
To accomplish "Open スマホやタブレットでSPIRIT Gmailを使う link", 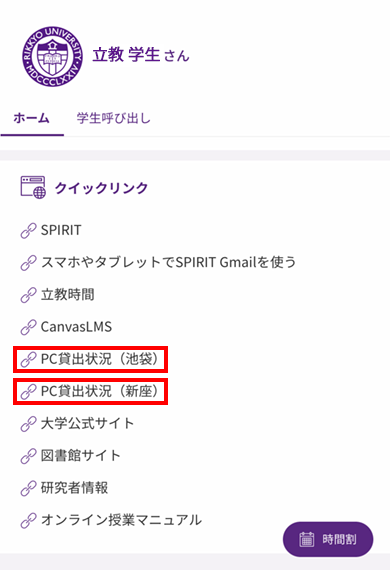I will click(x=169, y=262).
